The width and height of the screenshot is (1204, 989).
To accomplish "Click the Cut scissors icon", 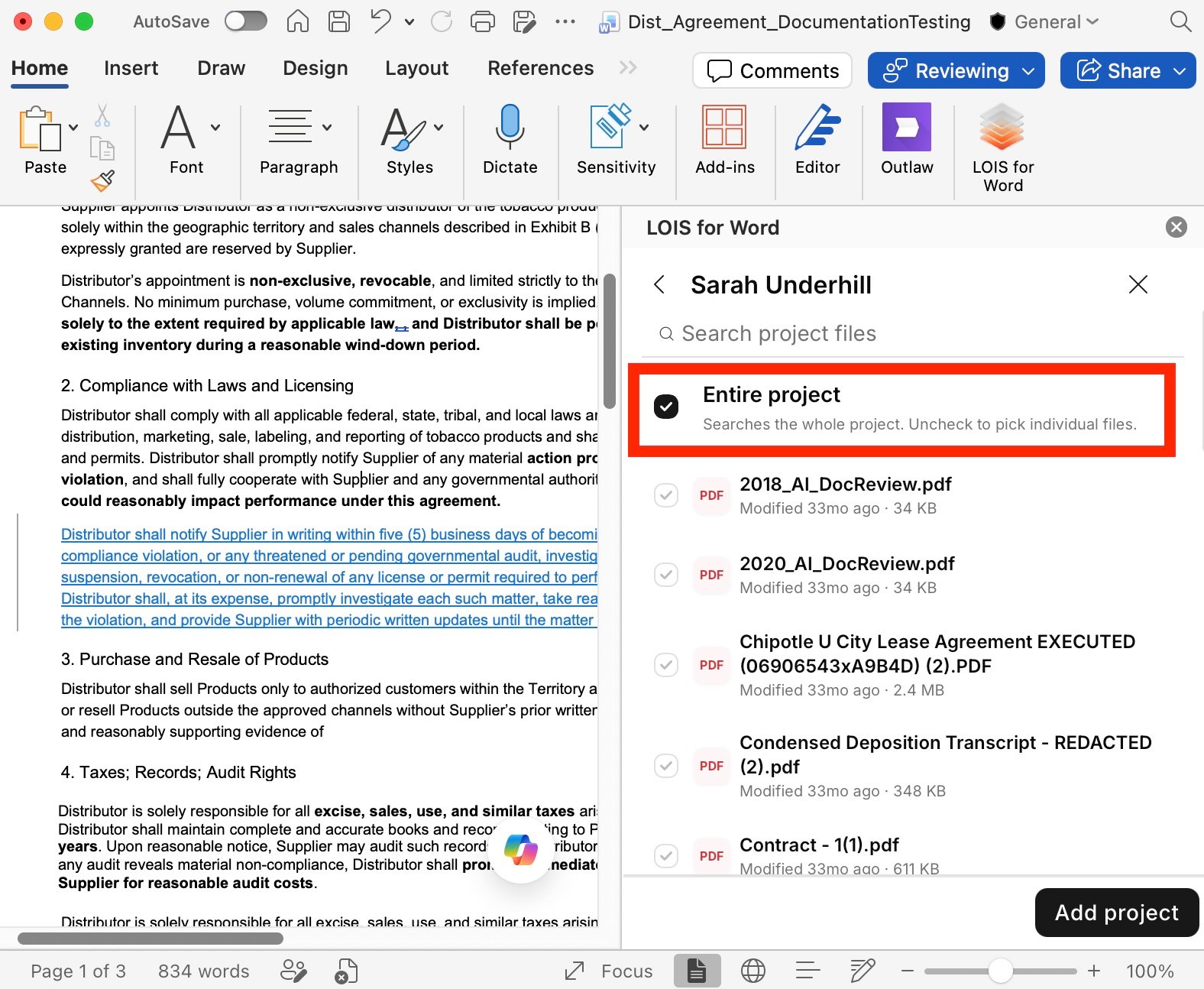I will (x=102, y=115).
